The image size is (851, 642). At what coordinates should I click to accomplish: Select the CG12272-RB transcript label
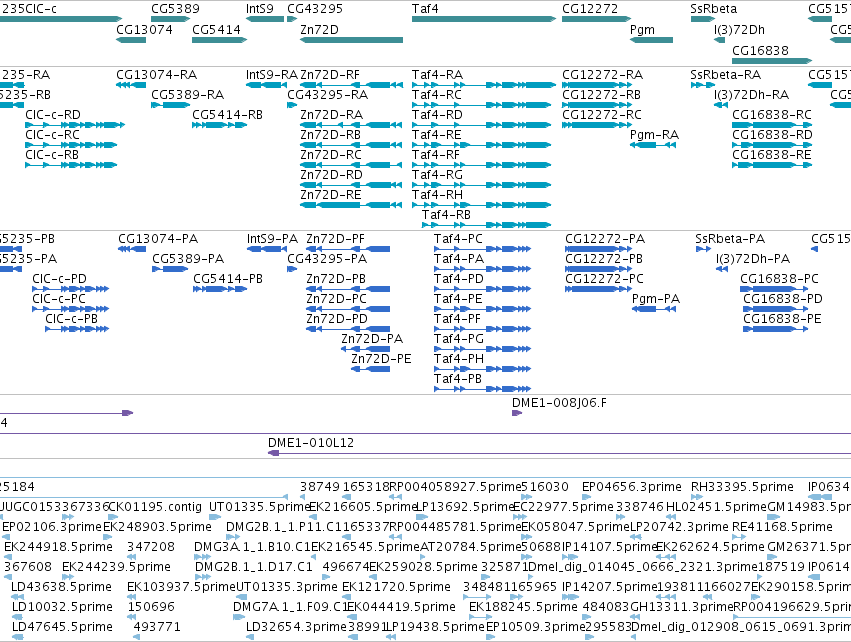[x=601, y=94]
